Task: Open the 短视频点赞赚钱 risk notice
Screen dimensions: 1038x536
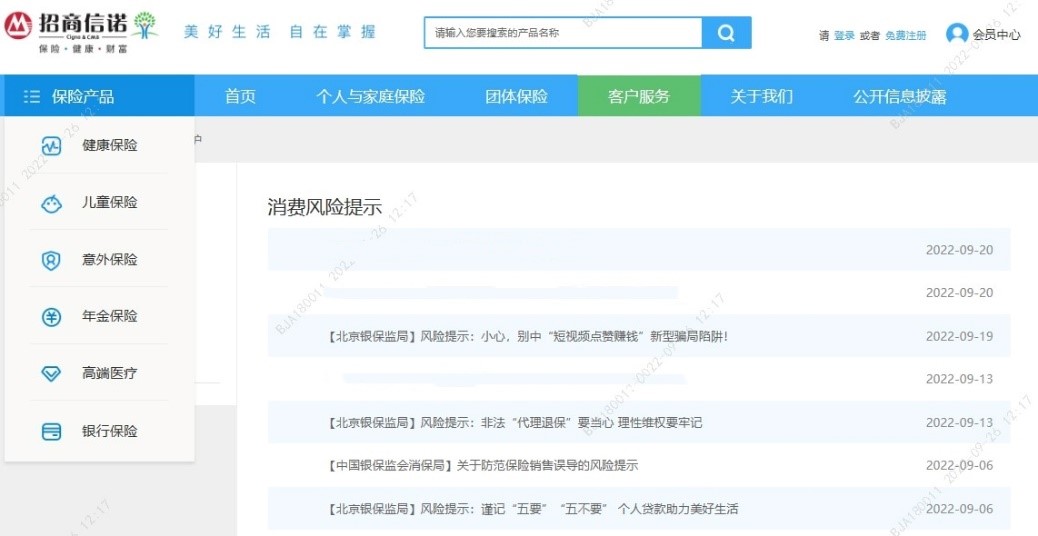Action: (528, 336)
